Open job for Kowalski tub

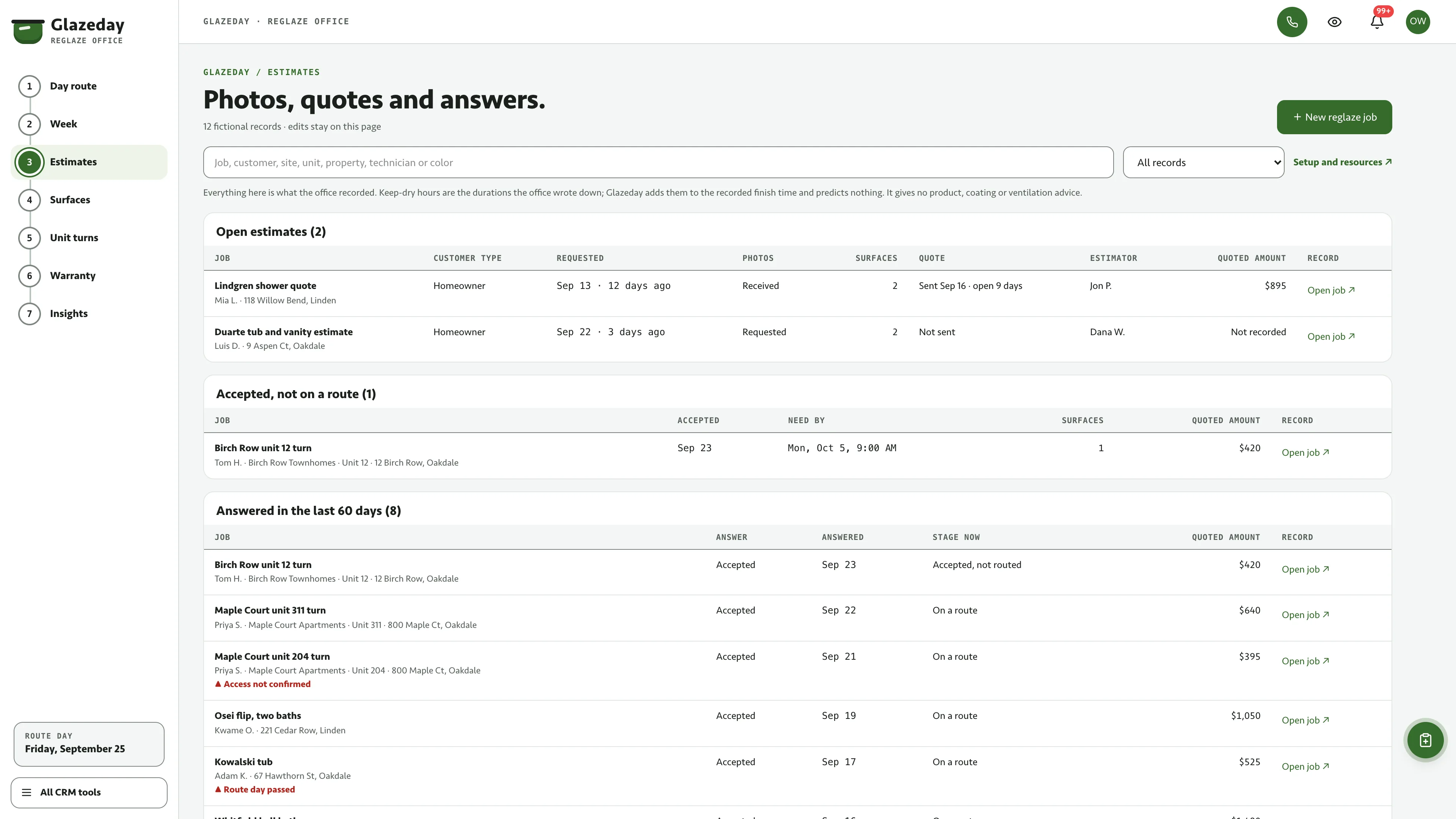click(x=1305, y=766)
